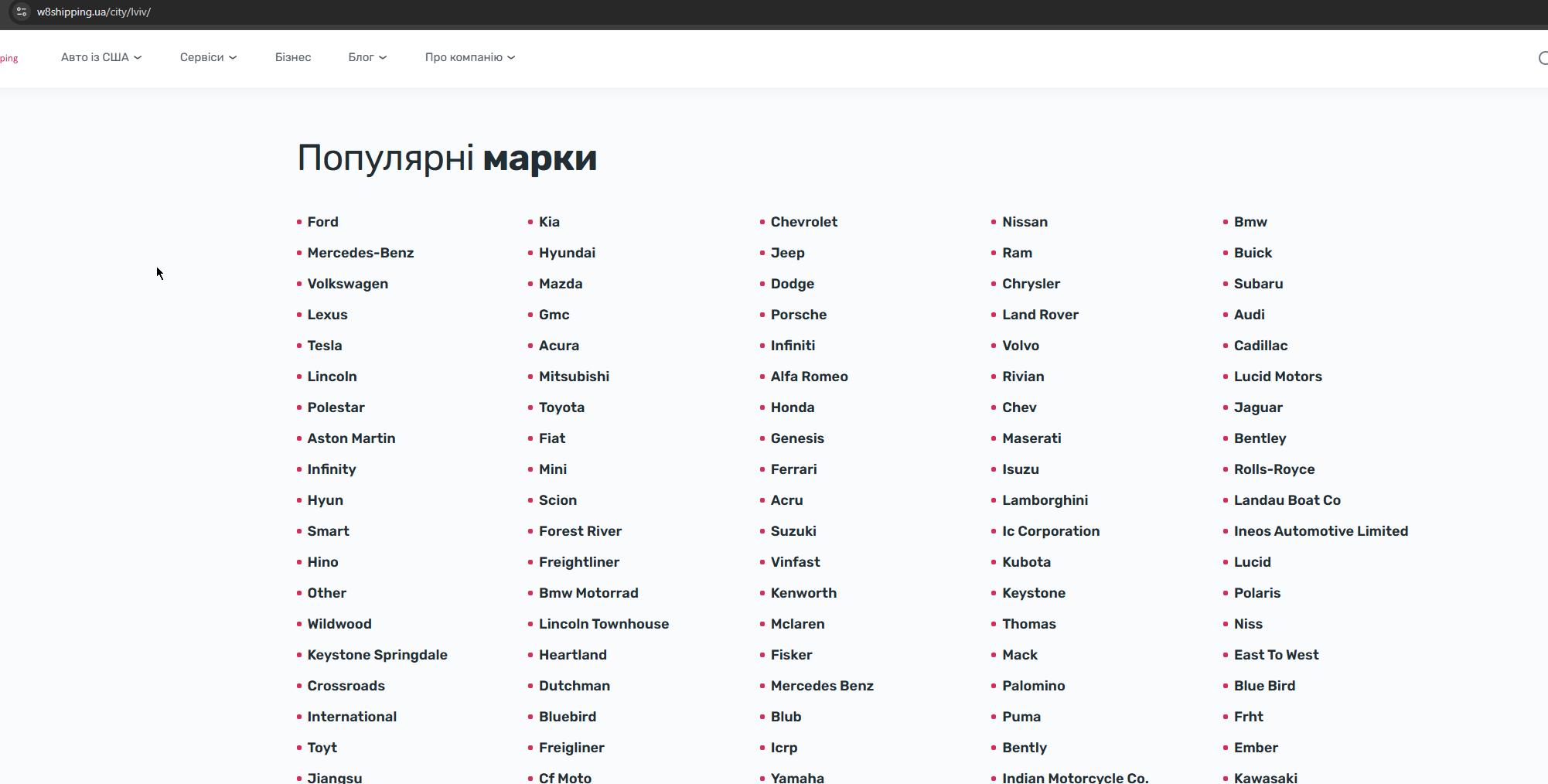Select the Freightliner brand link

579,562
